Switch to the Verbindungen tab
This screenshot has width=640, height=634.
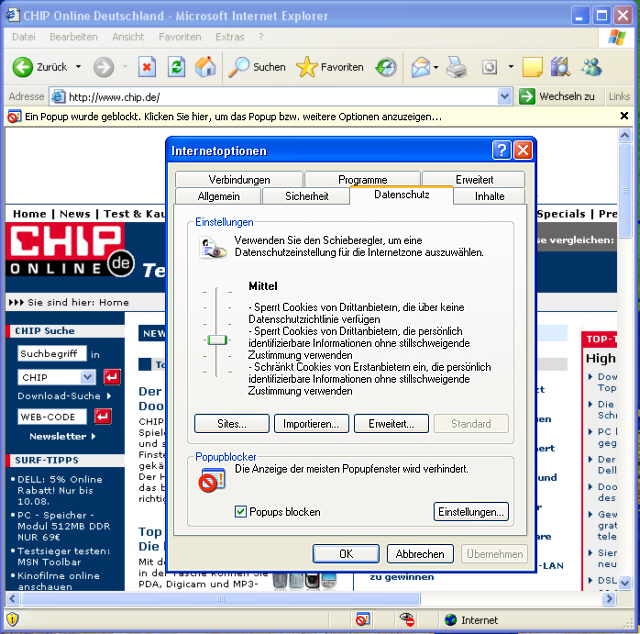239,180
